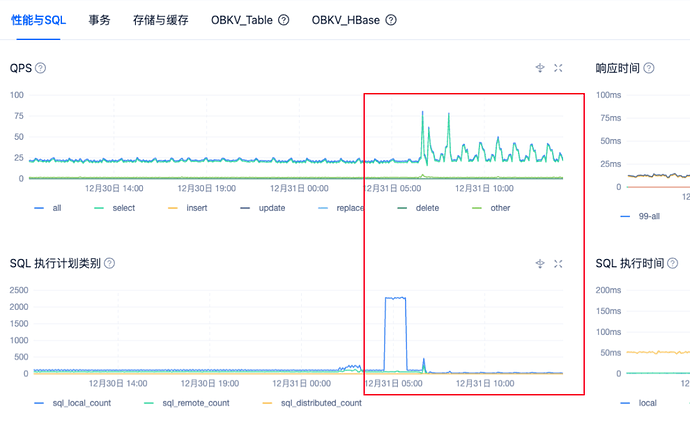The image size is (690, 448).
Task: Open help icon beside SQL 执行计划类别
Action: pyautogui.click(x=110, y=263)
